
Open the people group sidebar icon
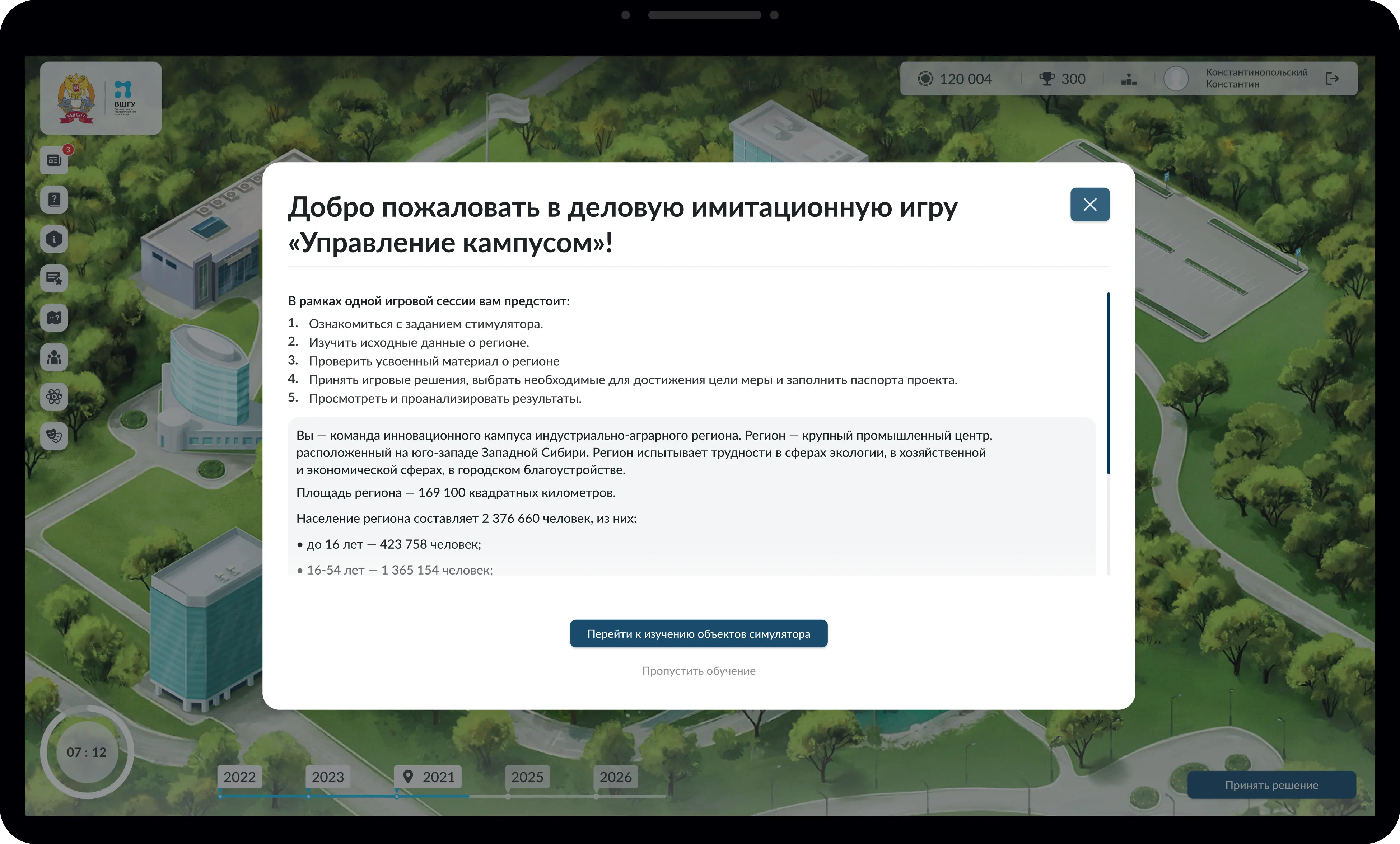click(x=54, y=357)
